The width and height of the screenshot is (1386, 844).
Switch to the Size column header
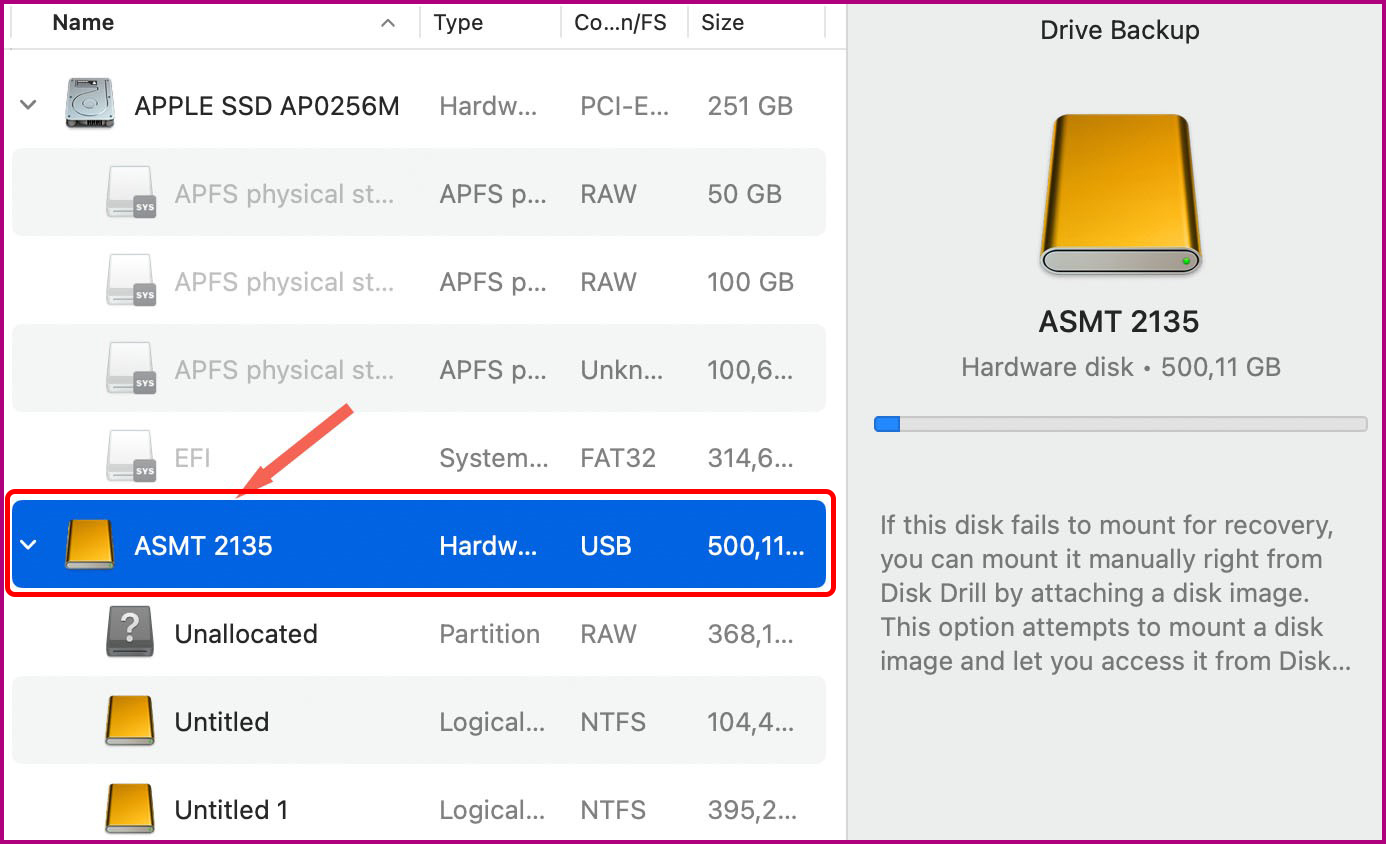coord(722,21)
